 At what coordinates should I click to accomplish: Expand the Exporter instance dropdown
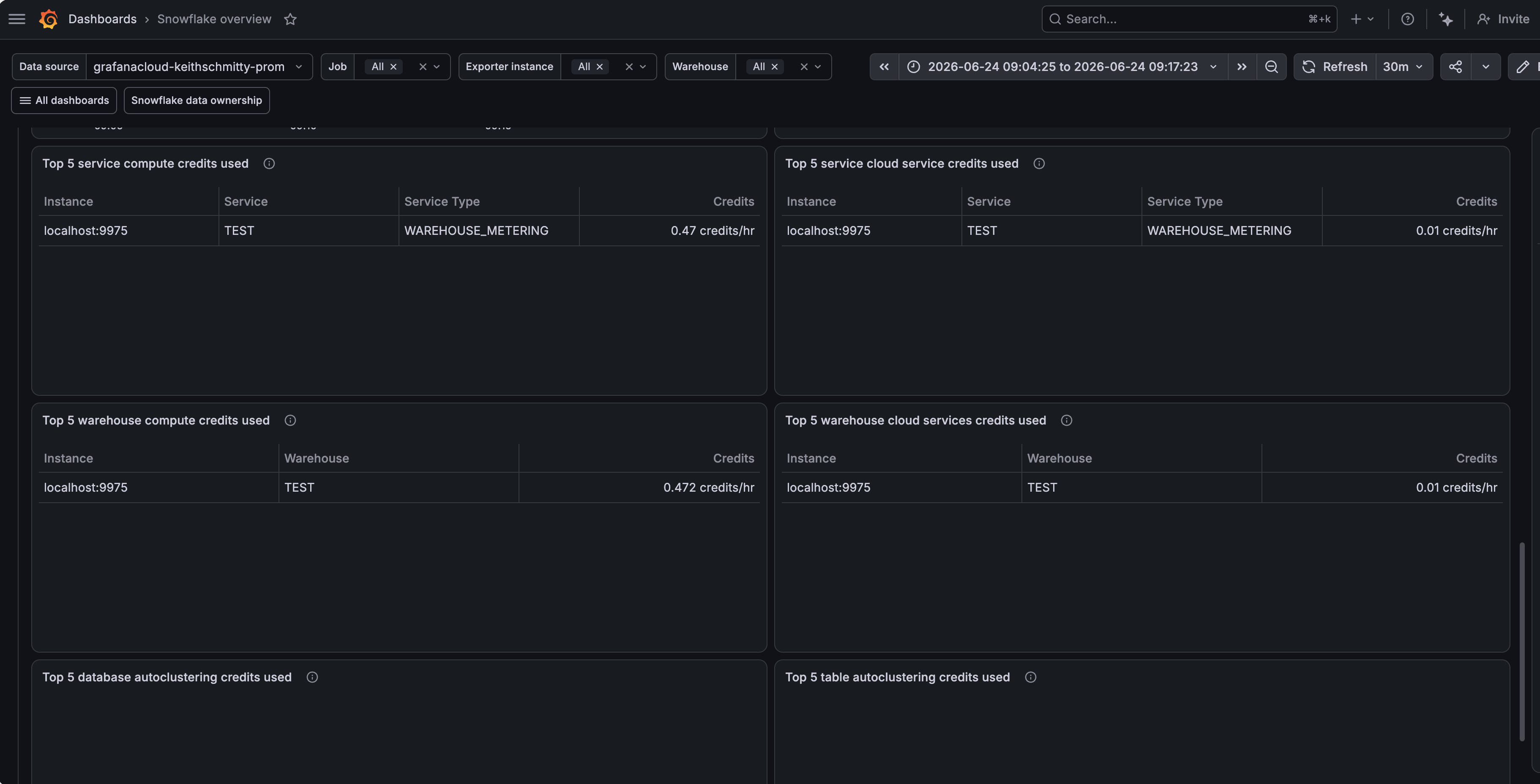pos(643,66)
